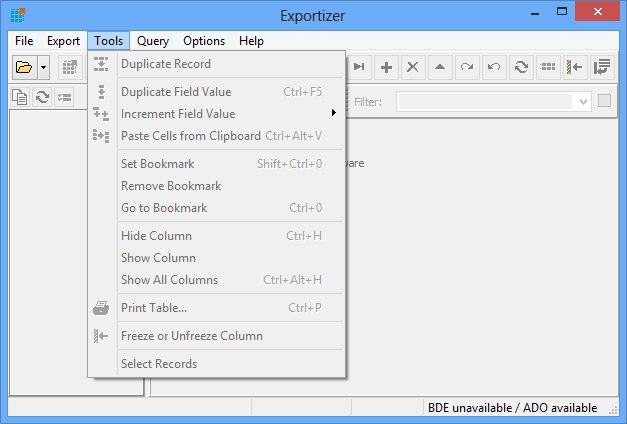
Task: Click the checklist icon in left panel
Action: (64, 97)
